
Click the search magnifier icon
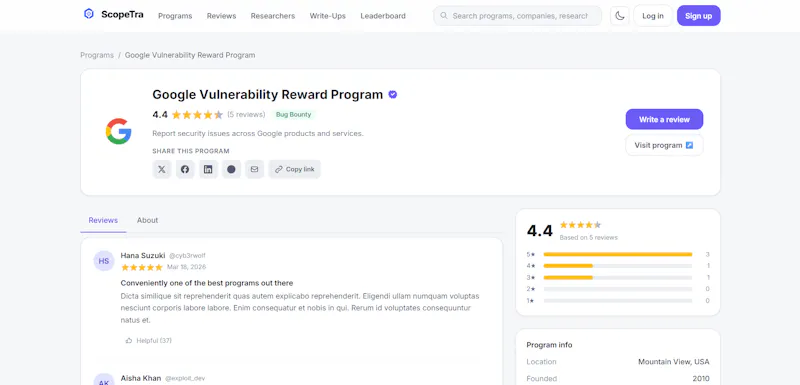(x=444, y=16)
